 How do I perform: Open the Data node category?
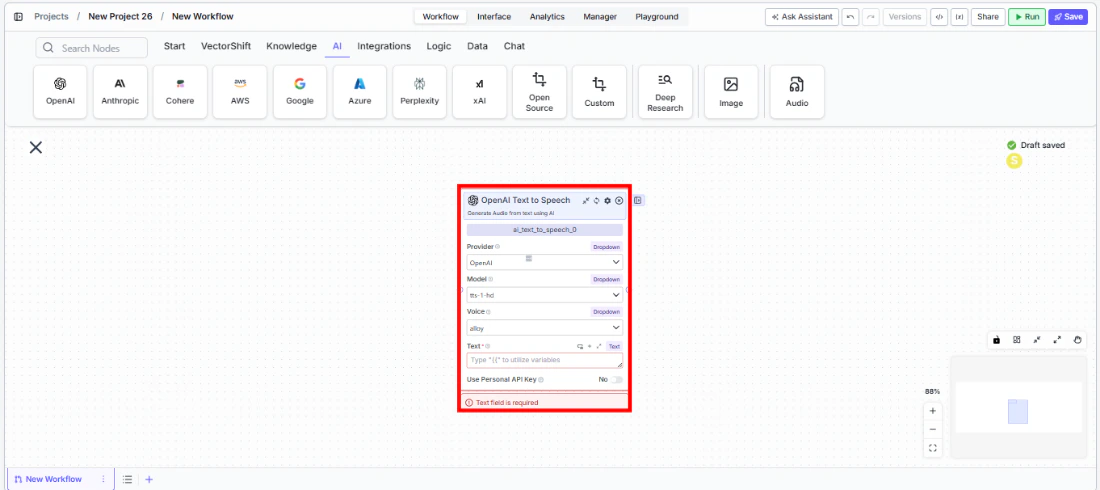(x=478, y=46)
